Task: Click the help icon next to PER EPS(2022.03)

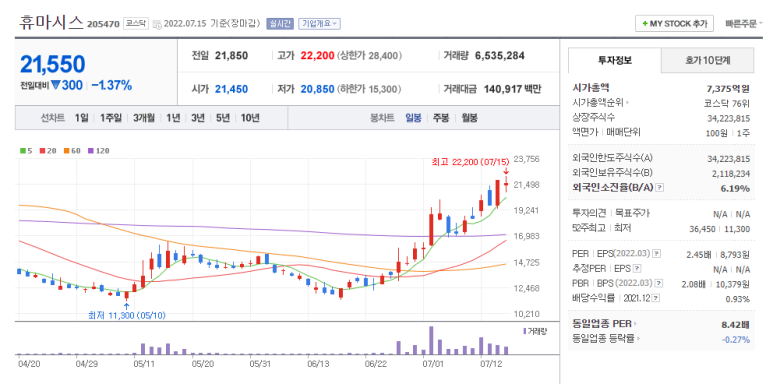Action: [656, 253]
